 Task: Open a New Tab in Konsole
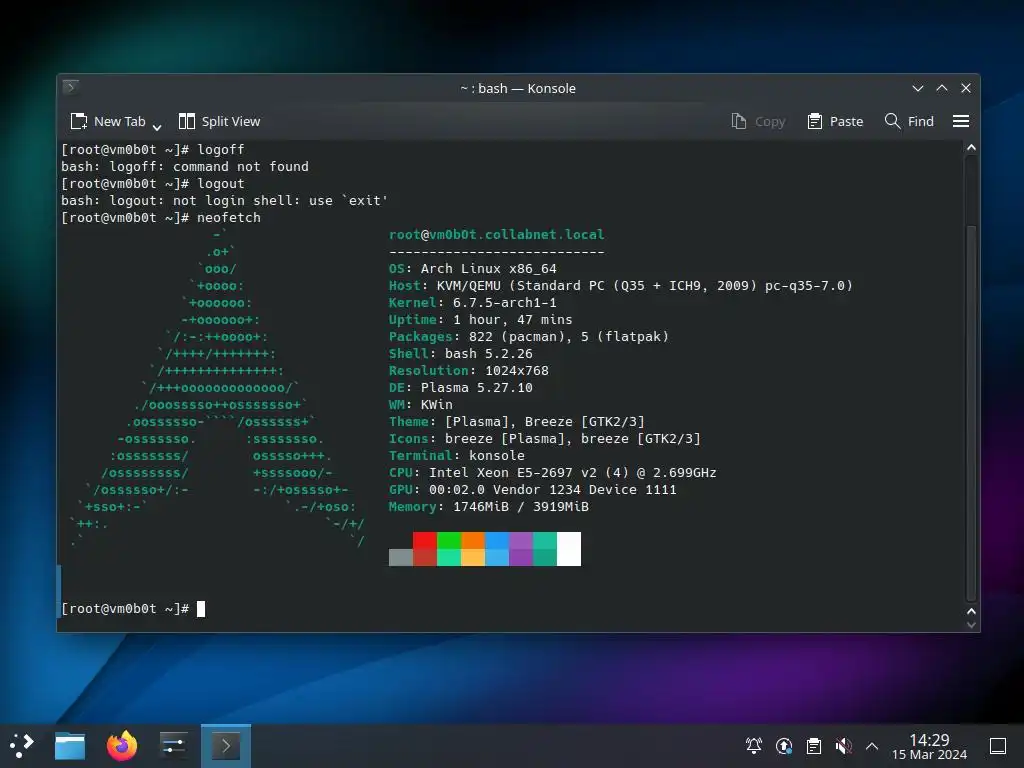[108, 121]
